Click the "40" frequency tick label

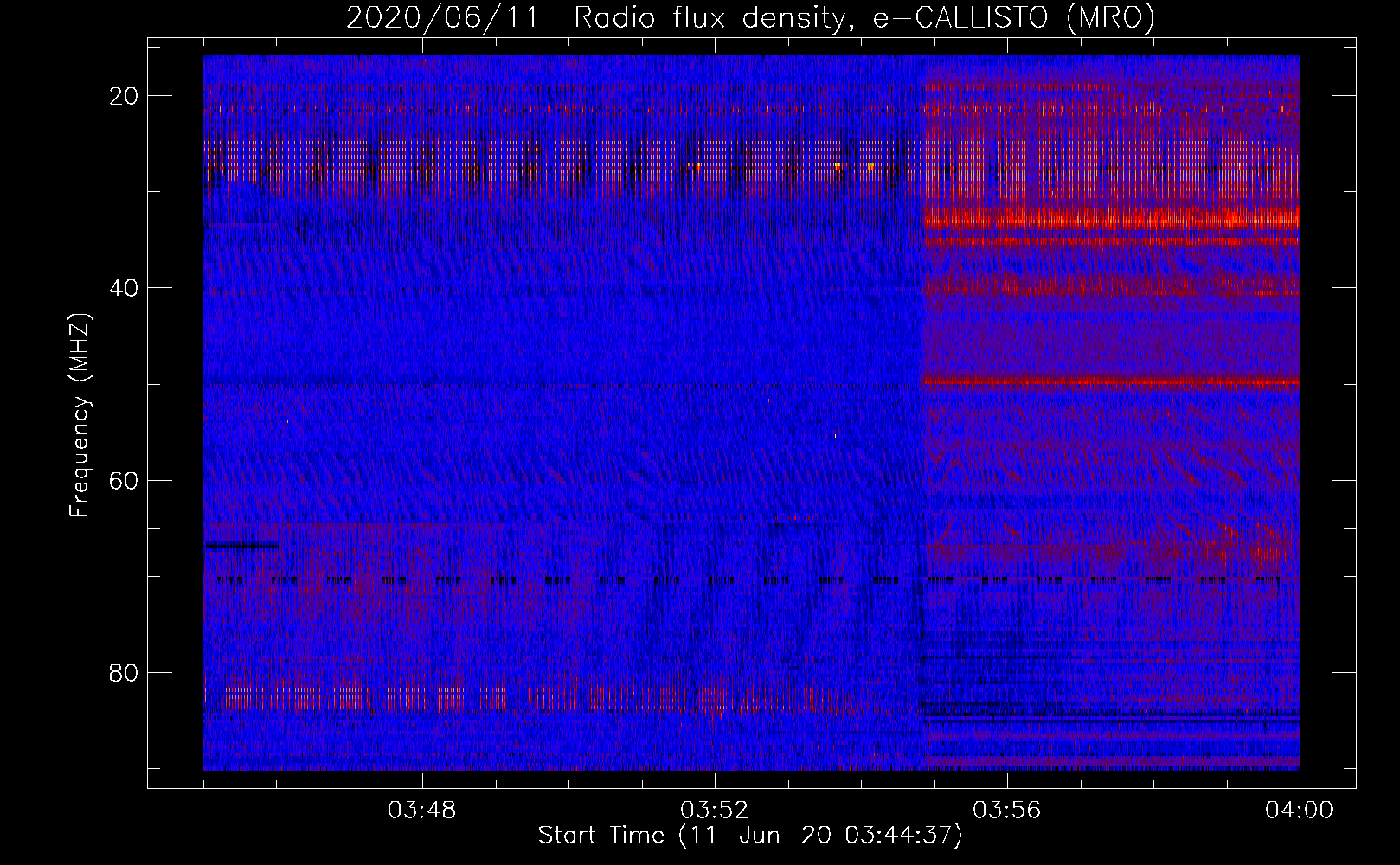coord(123,287)
